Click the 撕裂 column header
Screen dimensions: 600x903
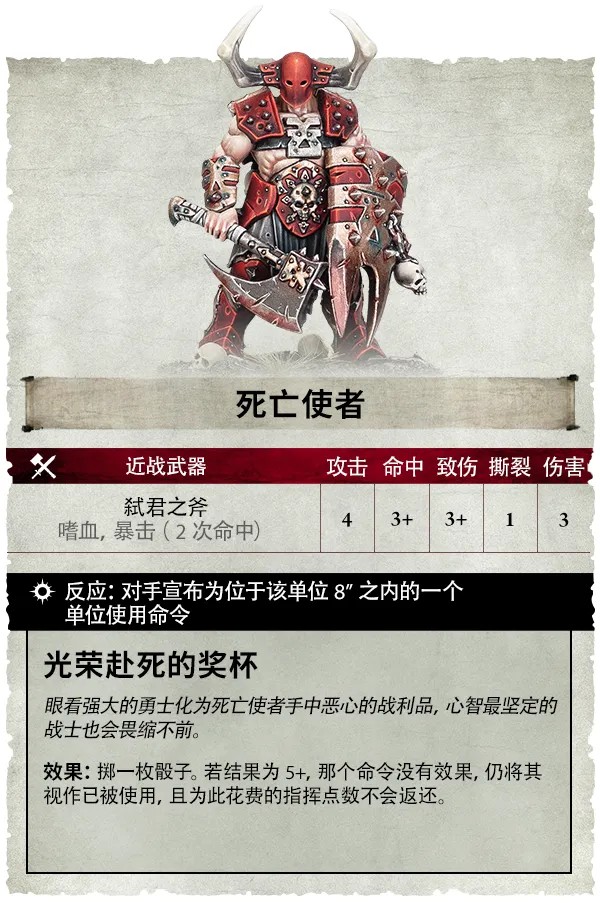[510, 467]
